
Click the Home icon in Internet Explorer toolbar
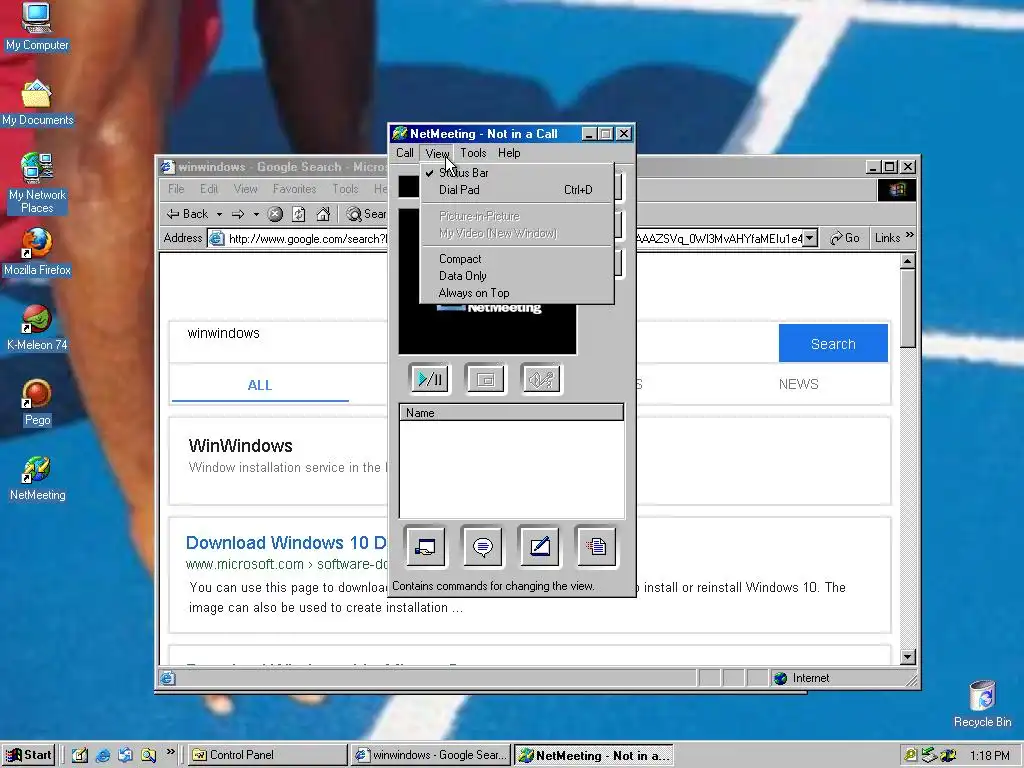(x=323, y=214)
